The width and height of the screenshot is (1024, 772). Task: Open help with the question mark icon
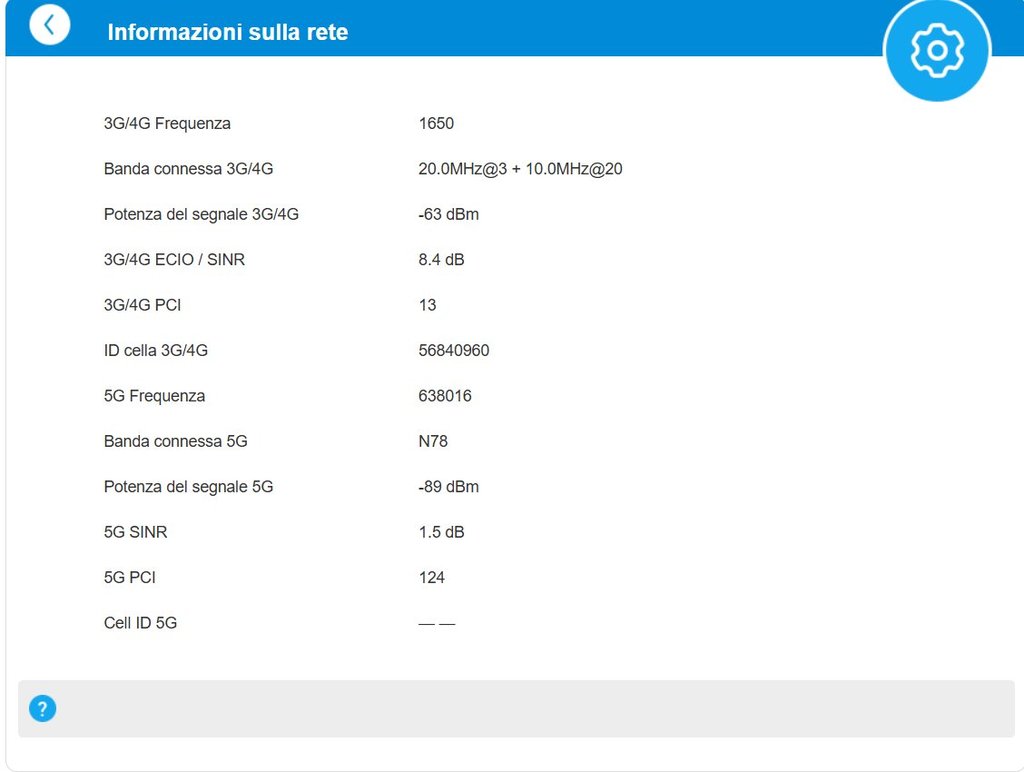[42, 709]
